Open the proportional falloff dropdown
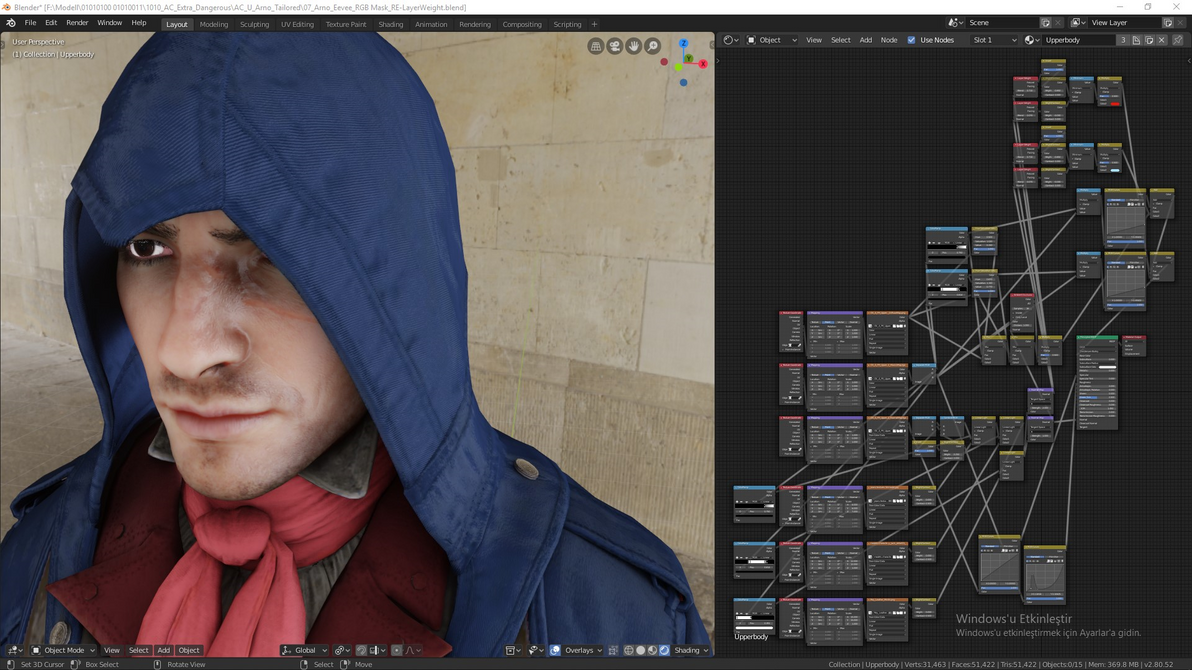1192x670 pixels. tap(413, 650)
